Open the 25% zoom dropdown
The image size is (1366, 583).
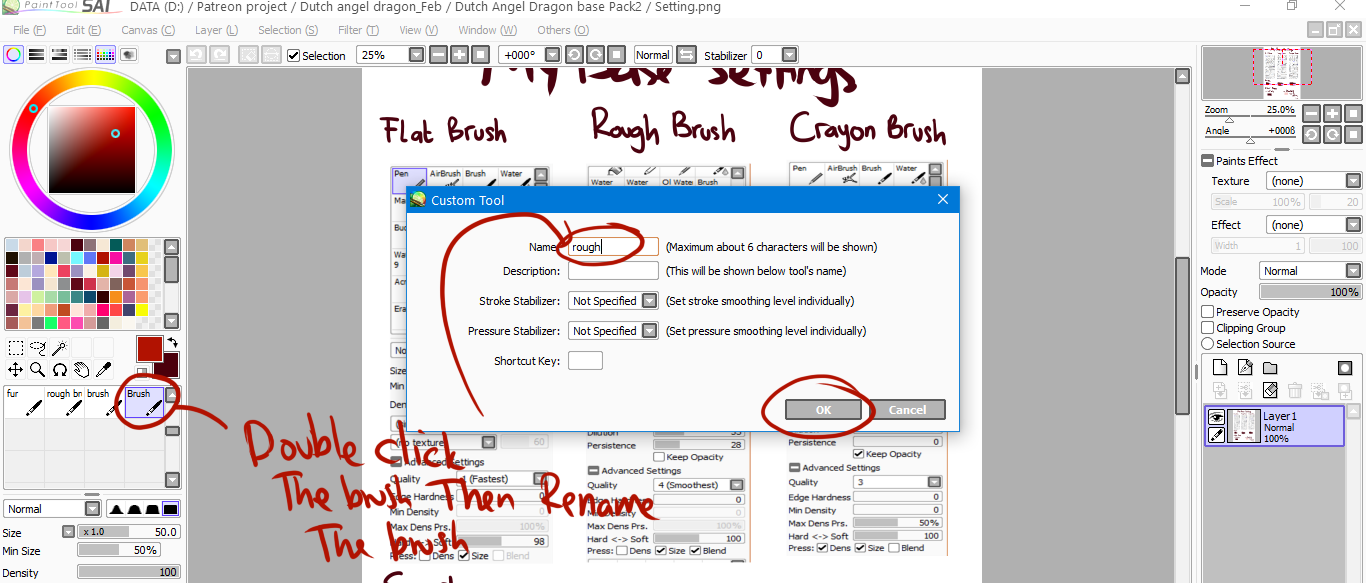pos(417,55)
